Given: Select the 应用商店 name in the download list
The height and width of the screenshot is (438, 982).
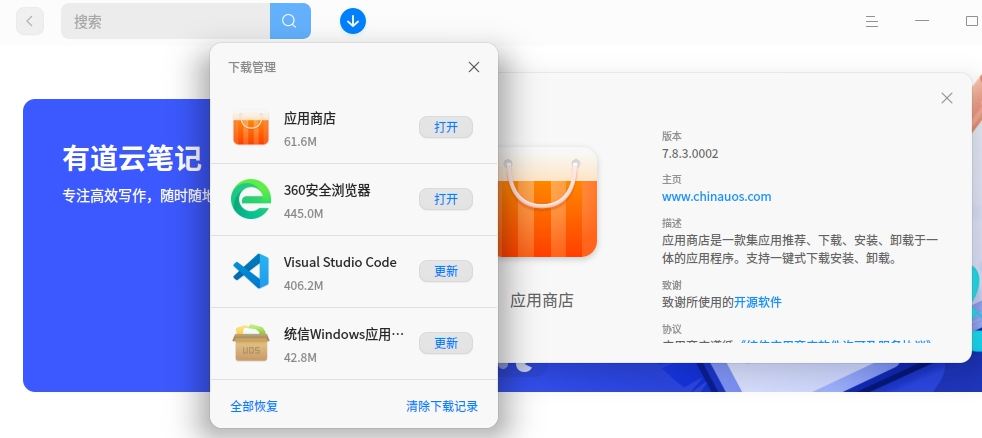Looking at the screenshot, I should (x=310, y=118).
